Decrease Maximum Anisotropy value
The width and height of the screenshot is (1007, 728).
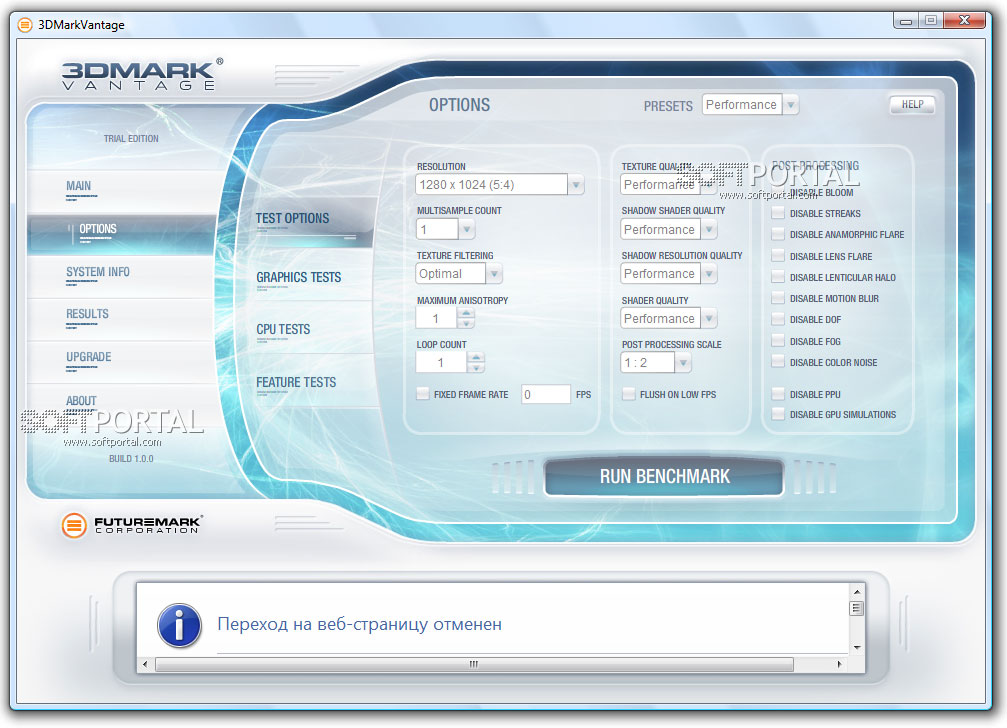coord(467,324)
